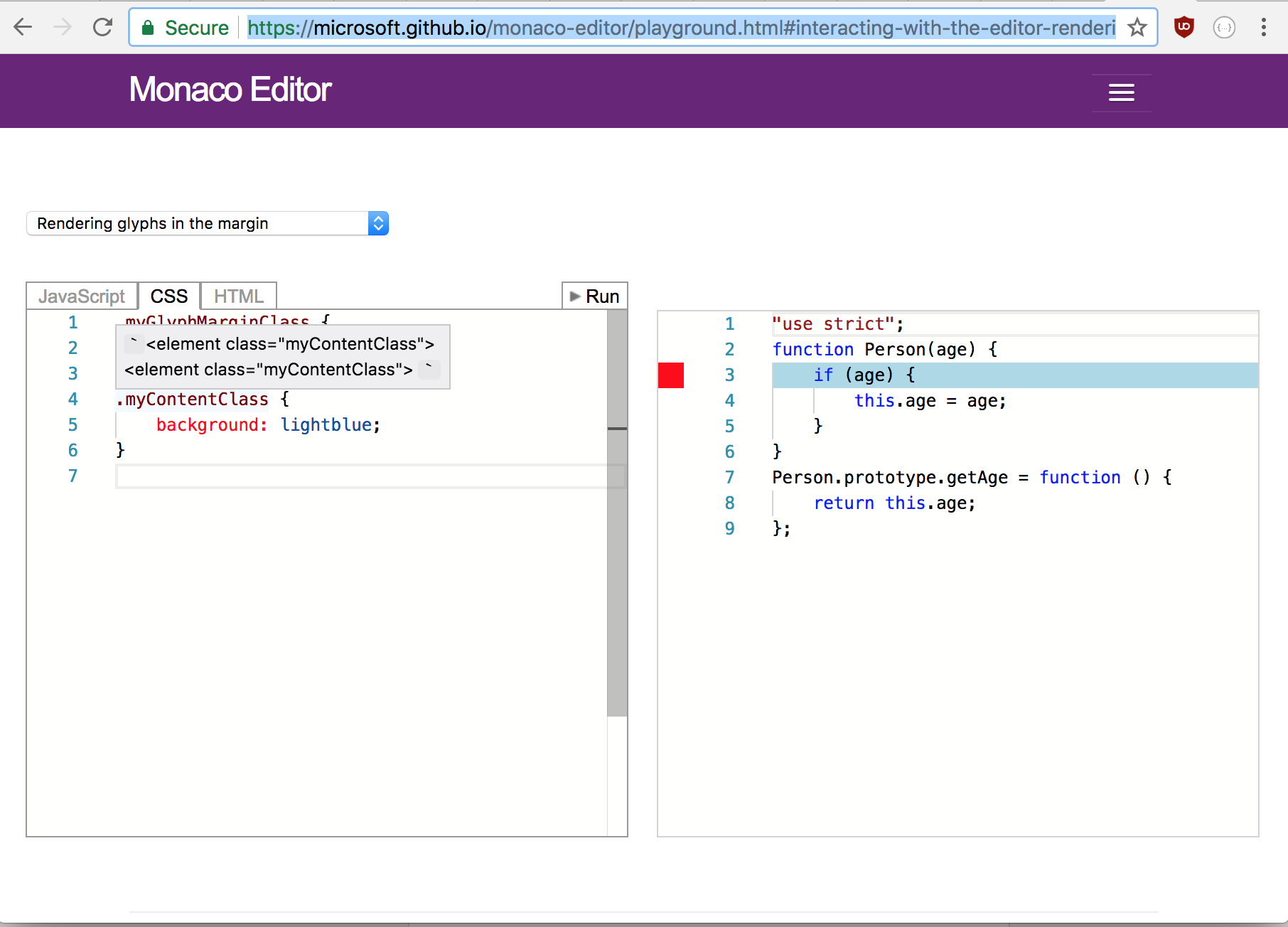Switch to the HTML tab
Image resolution: width=1288 pixels, height=927 pixels.
[x=239, y=296]
